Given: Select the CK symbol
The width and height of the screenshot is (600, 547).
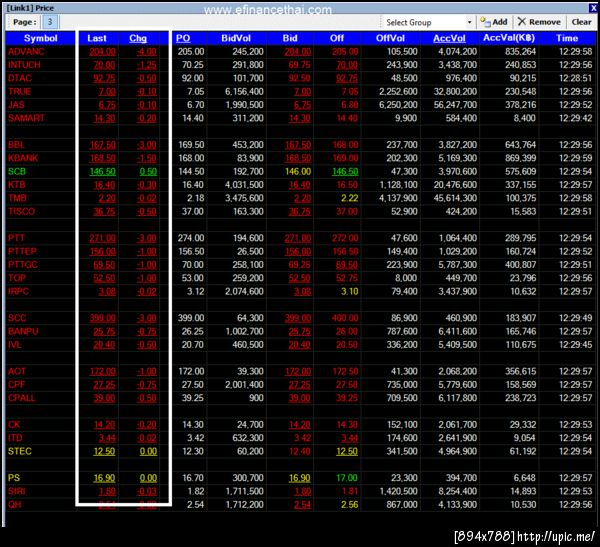Looking at the screenshot, I should [14, 425].
